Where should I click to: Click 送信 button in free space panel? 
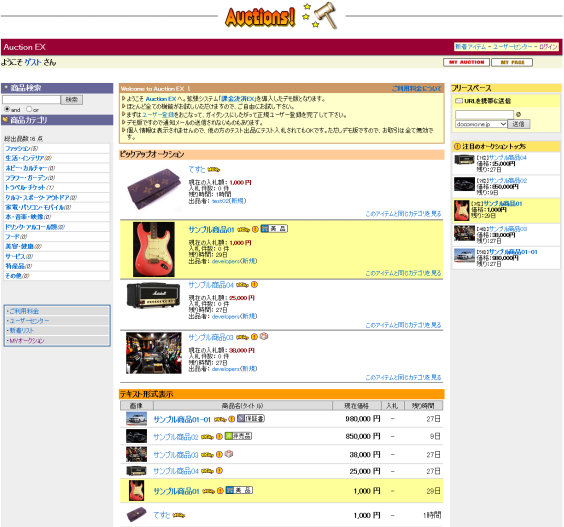(518, 124)
